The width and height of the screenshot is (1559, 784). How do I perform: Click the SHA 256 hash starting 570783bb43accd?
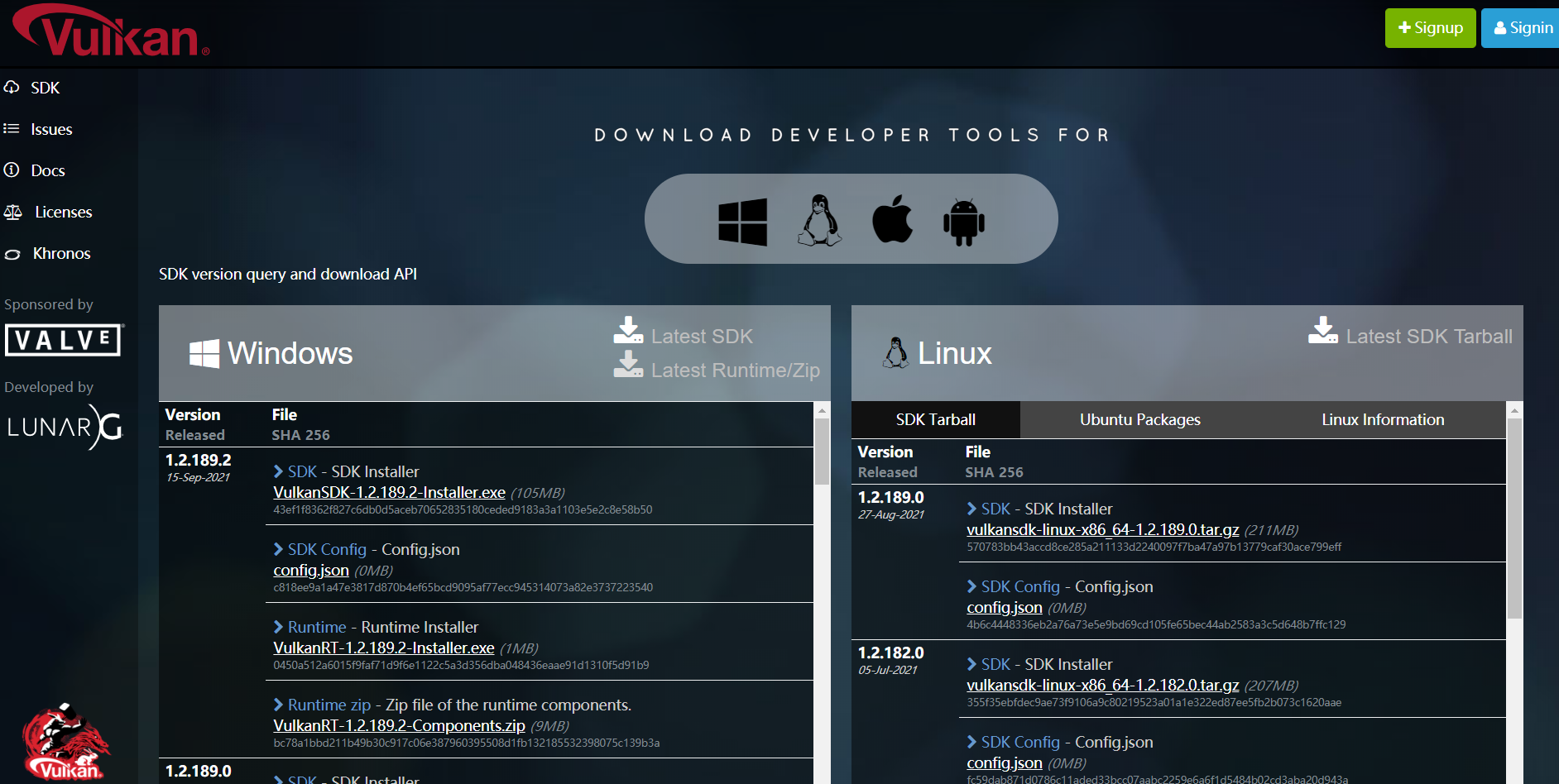pyautogui.click(x=1154, y=547)
